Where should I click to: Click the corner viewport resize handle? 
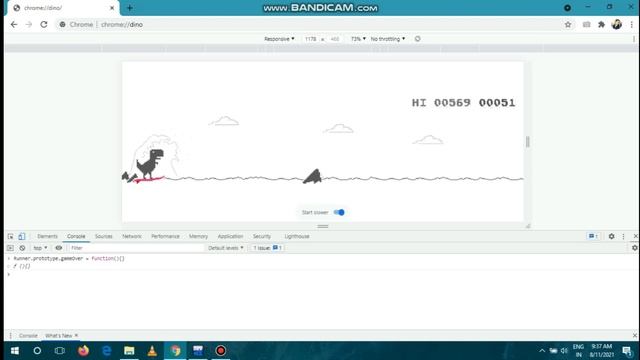click(528, 226)
